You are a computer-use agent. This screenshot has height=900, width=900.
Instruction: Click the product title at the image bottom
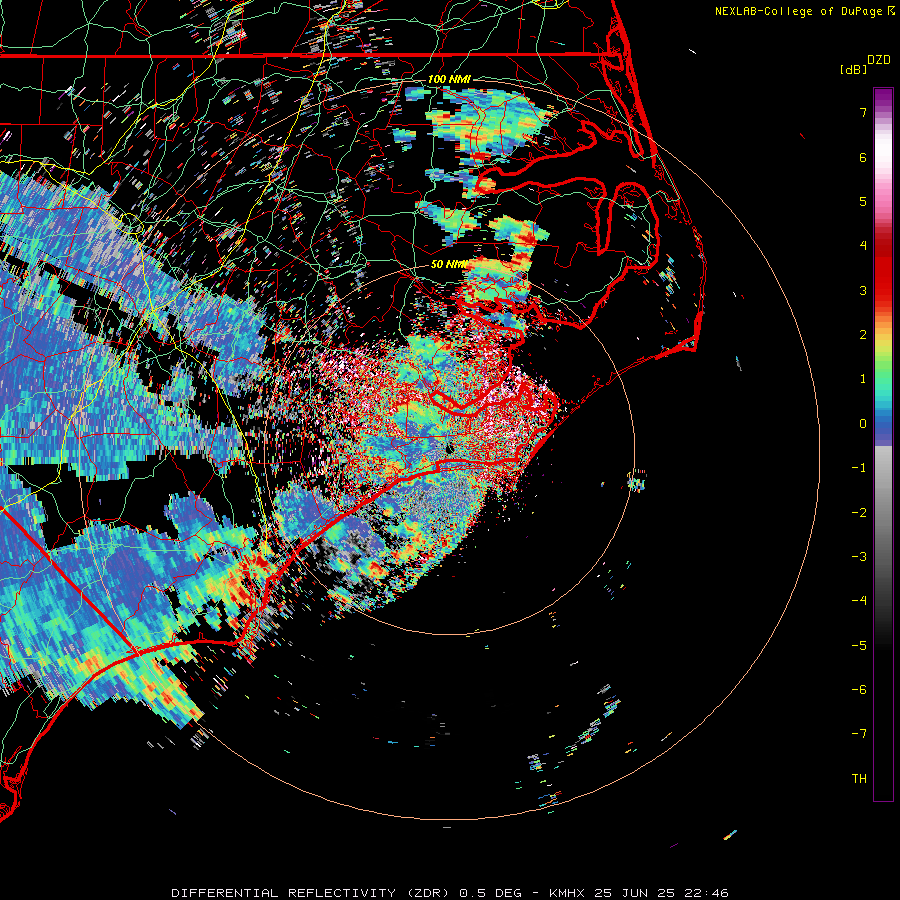(450, 893)
